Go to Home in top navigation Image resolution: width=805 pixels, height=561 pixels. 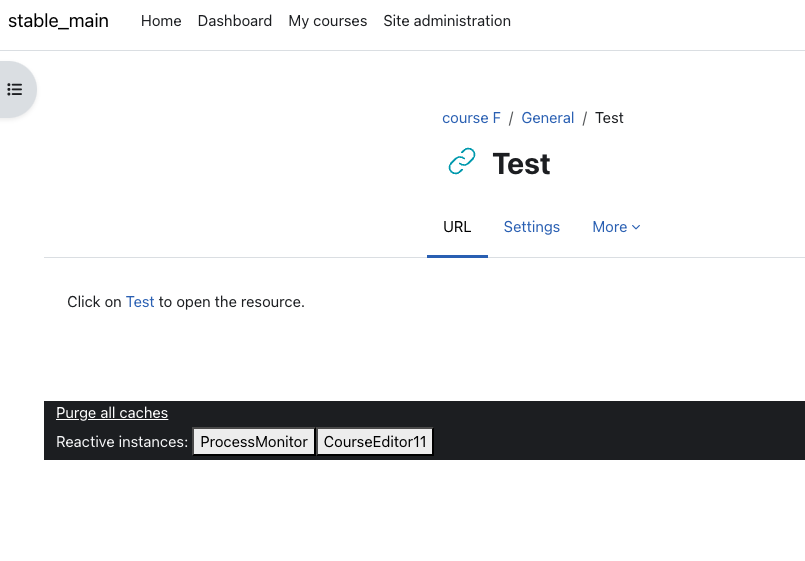click(161, 21)
